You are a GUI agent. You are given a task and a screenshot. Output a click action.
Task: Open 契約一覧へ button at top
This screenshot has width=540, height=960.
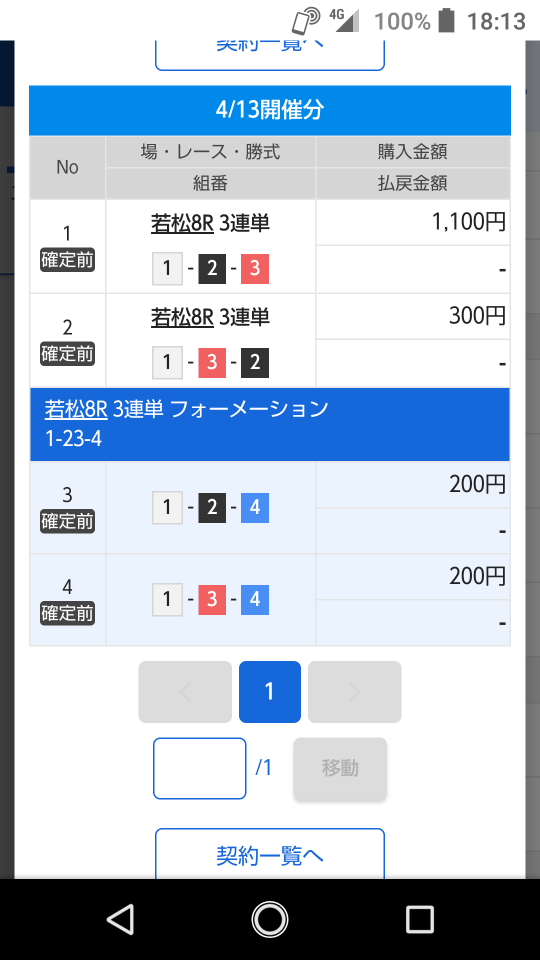[x=270, y=52]
